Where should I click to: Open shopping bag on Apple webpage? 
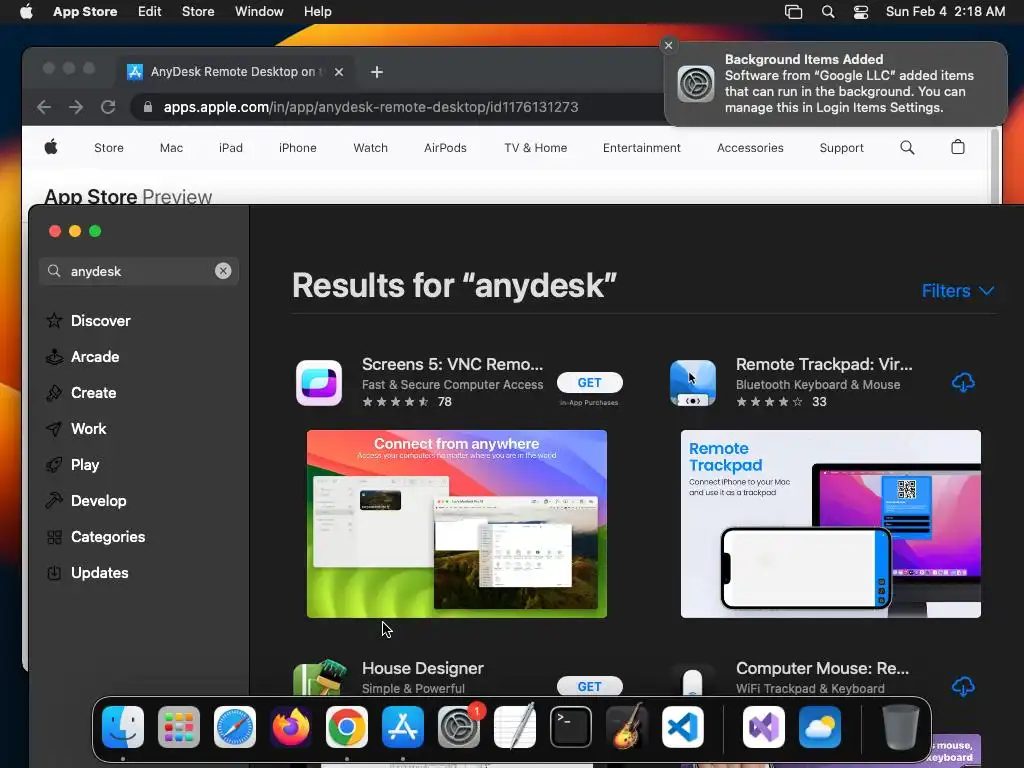point(957,147)
